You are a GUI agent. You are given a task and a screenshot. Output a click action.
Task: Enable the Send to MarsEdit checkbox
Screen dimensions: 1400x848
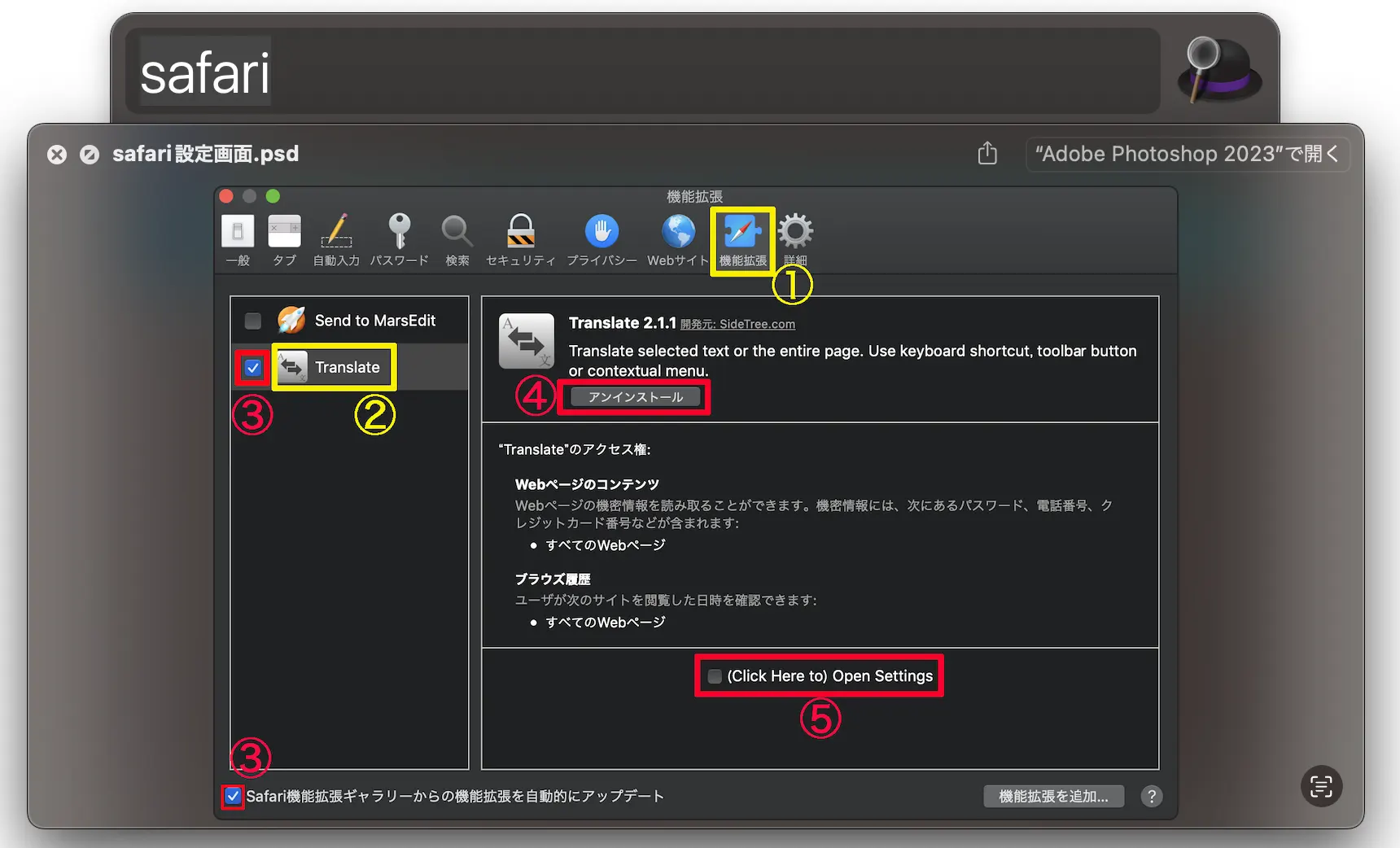tap(253, 321)
